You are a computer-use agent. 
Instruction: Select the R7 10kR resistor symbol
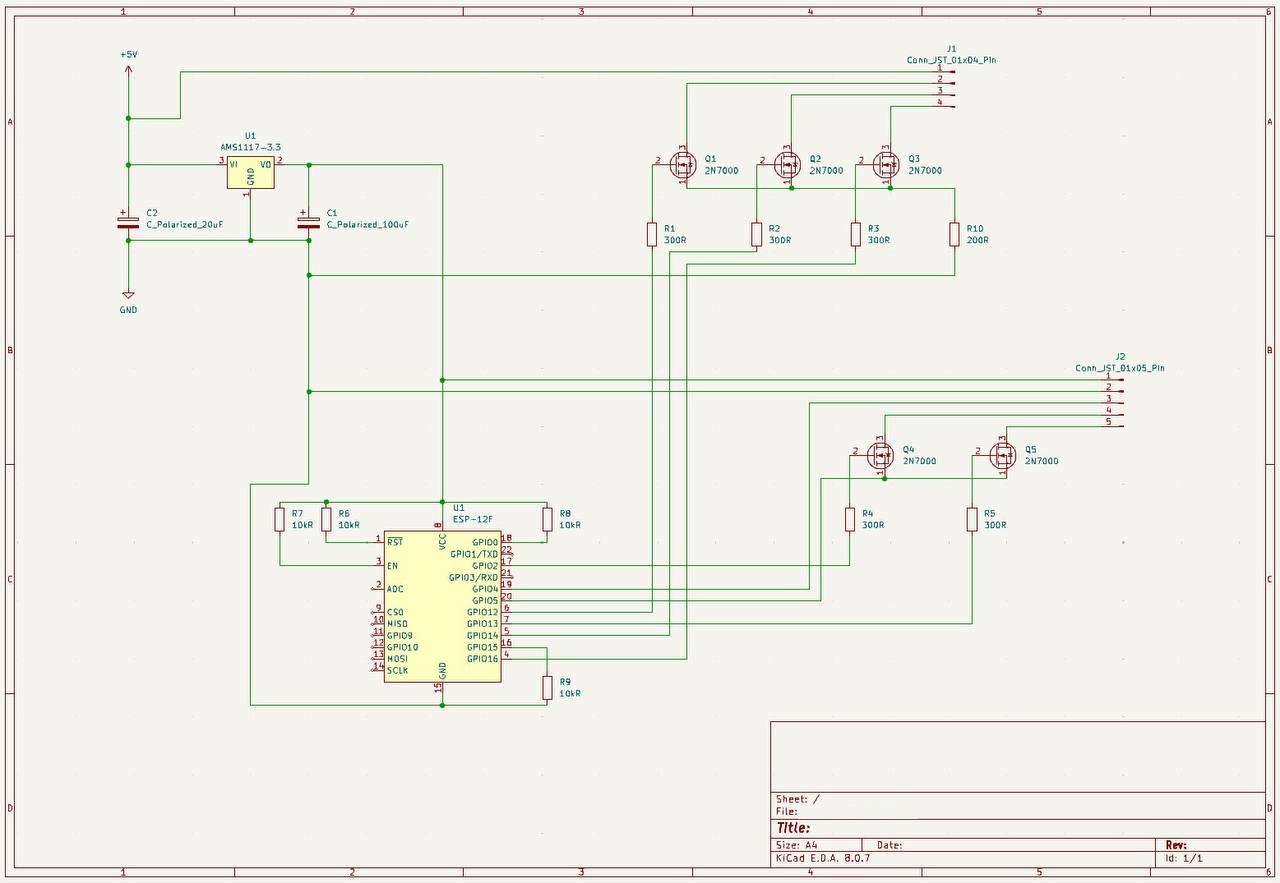280,519
